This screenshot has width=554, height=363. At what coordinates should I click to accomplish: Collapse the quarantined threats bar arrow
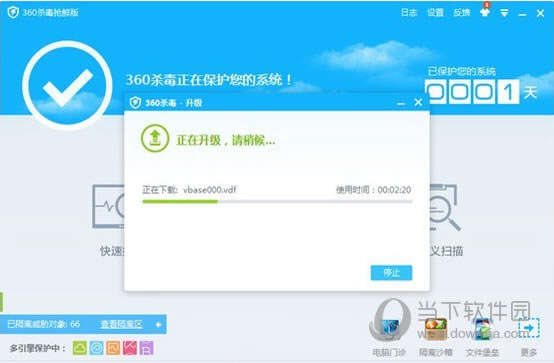(x=158, y=324)
